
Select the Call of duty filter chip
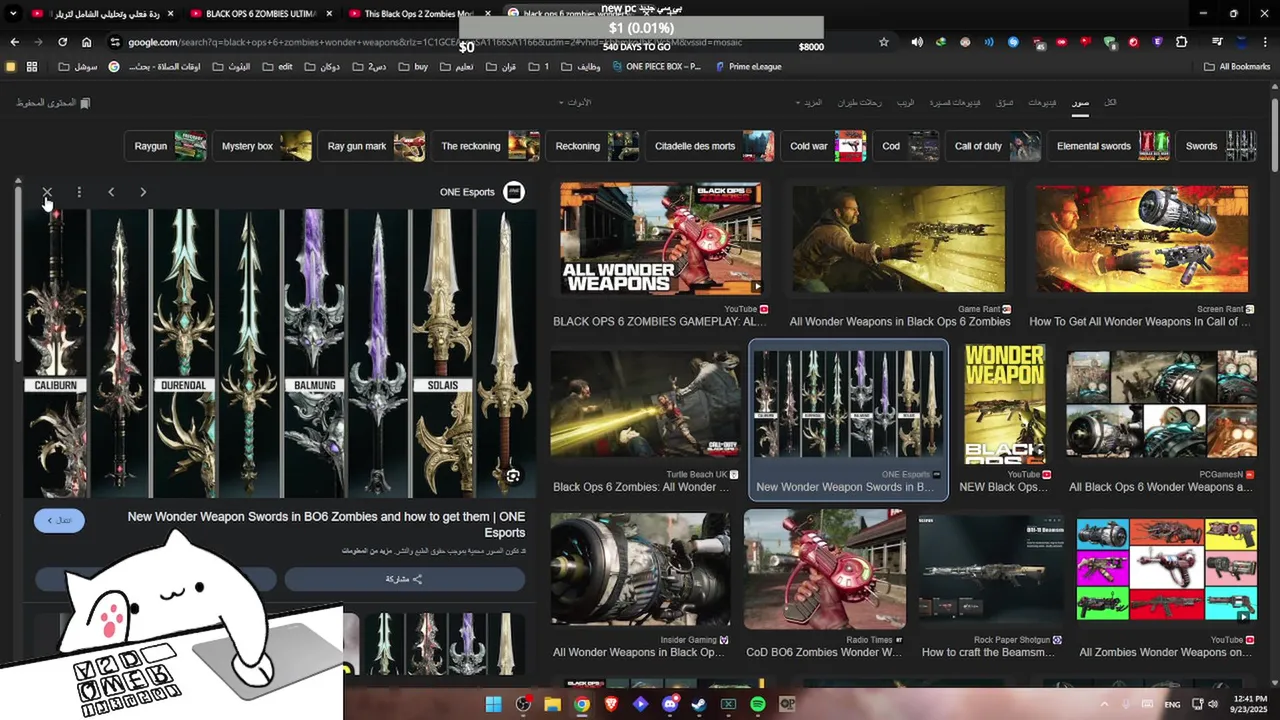[x=994, y=146]
